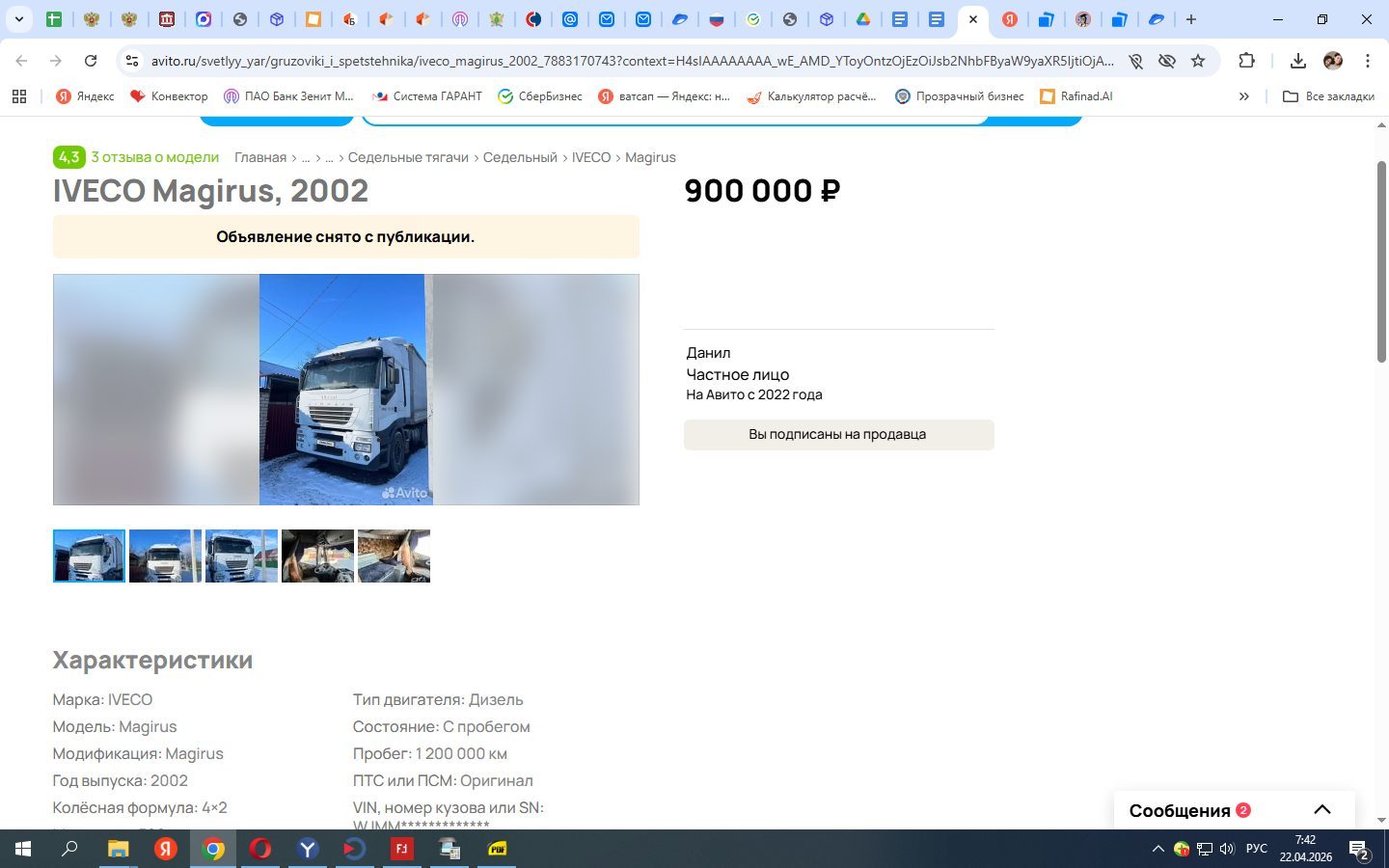Show hidden system tray icons
The width and height of the screenshot is (1389, 868).
pyautogui.click(x=1157, y=849)
